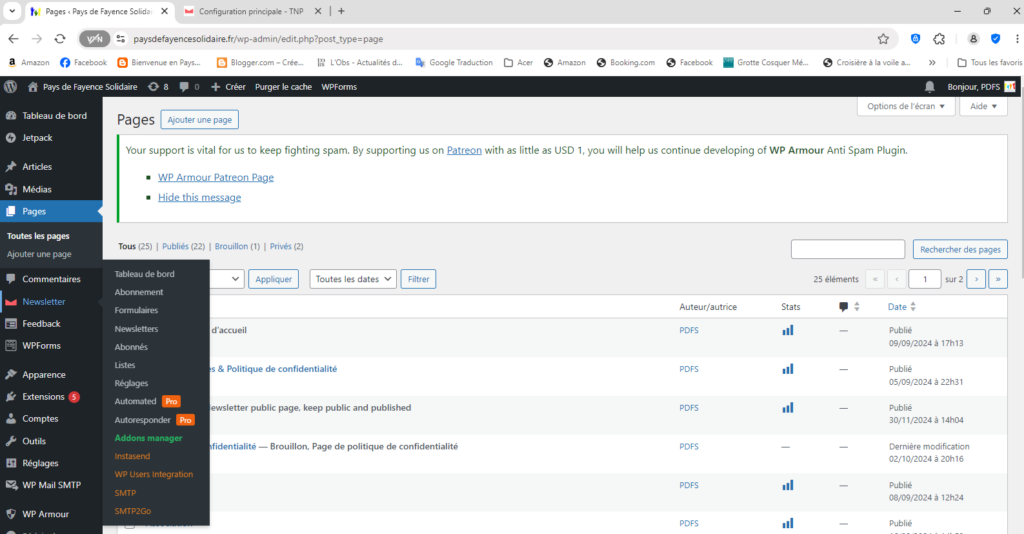The width and height of the screenshot is (1024, 534).
Task: Jump to the last page arrow
Action: tap(997, 280)
